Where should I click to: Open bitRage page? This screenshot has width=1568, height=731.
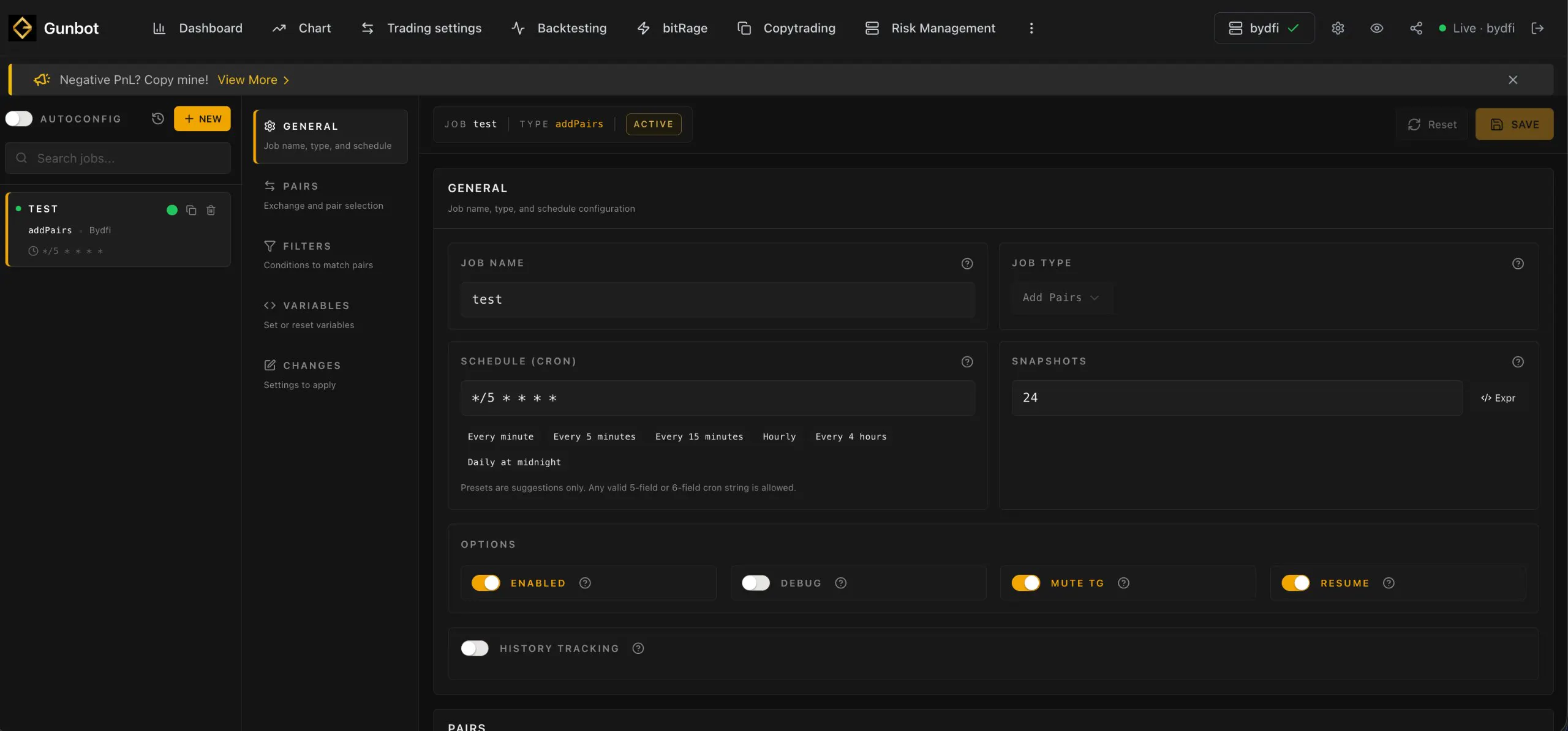click(x=673, y=28)
